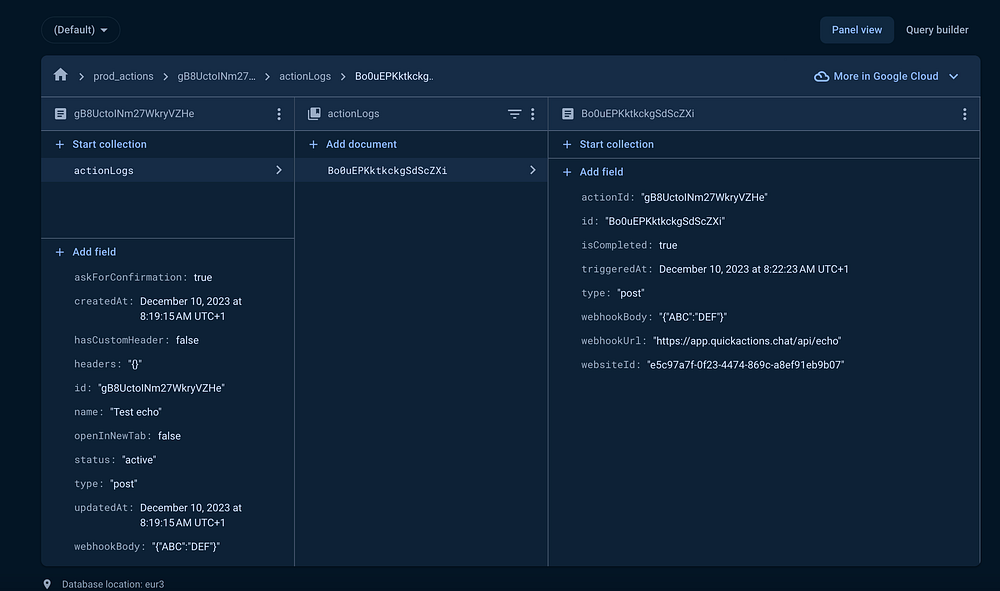Click Add field in the right document panel
The image size is (1000, 591).
[x=601, y=172]
